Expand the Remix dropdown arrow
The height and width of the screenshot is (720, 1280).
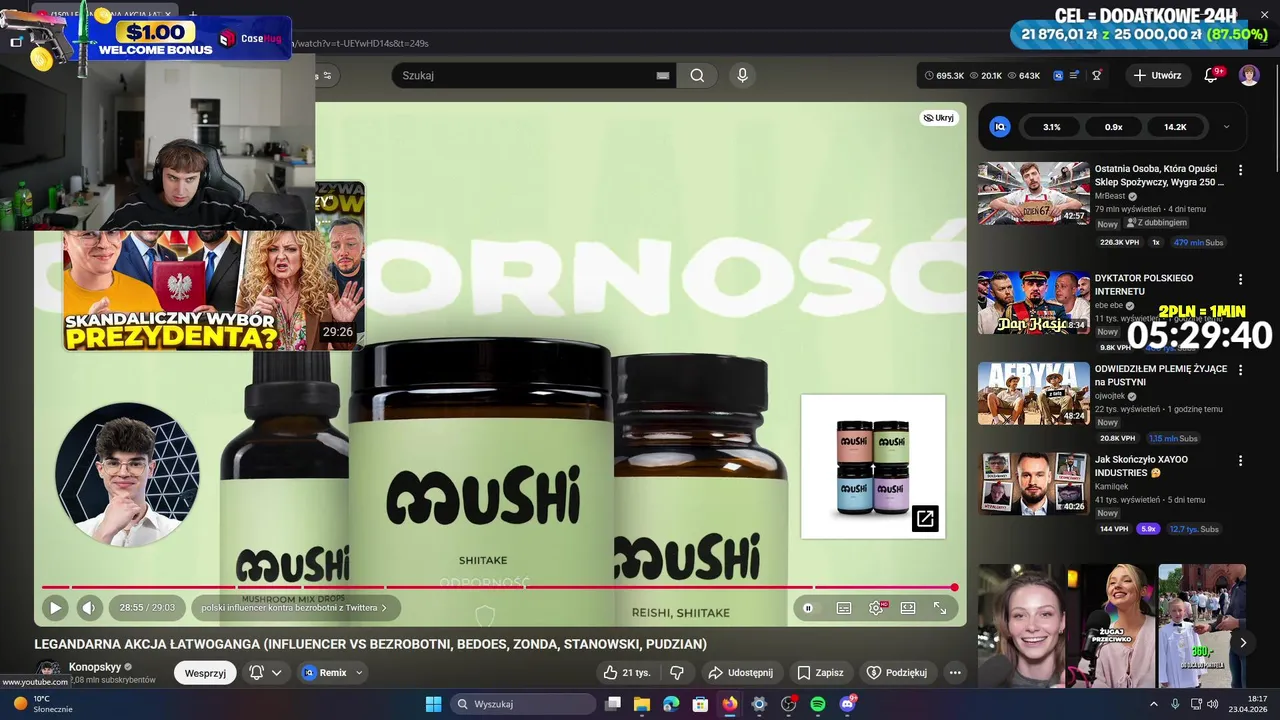pyautogui.click(x=359, y=673)
